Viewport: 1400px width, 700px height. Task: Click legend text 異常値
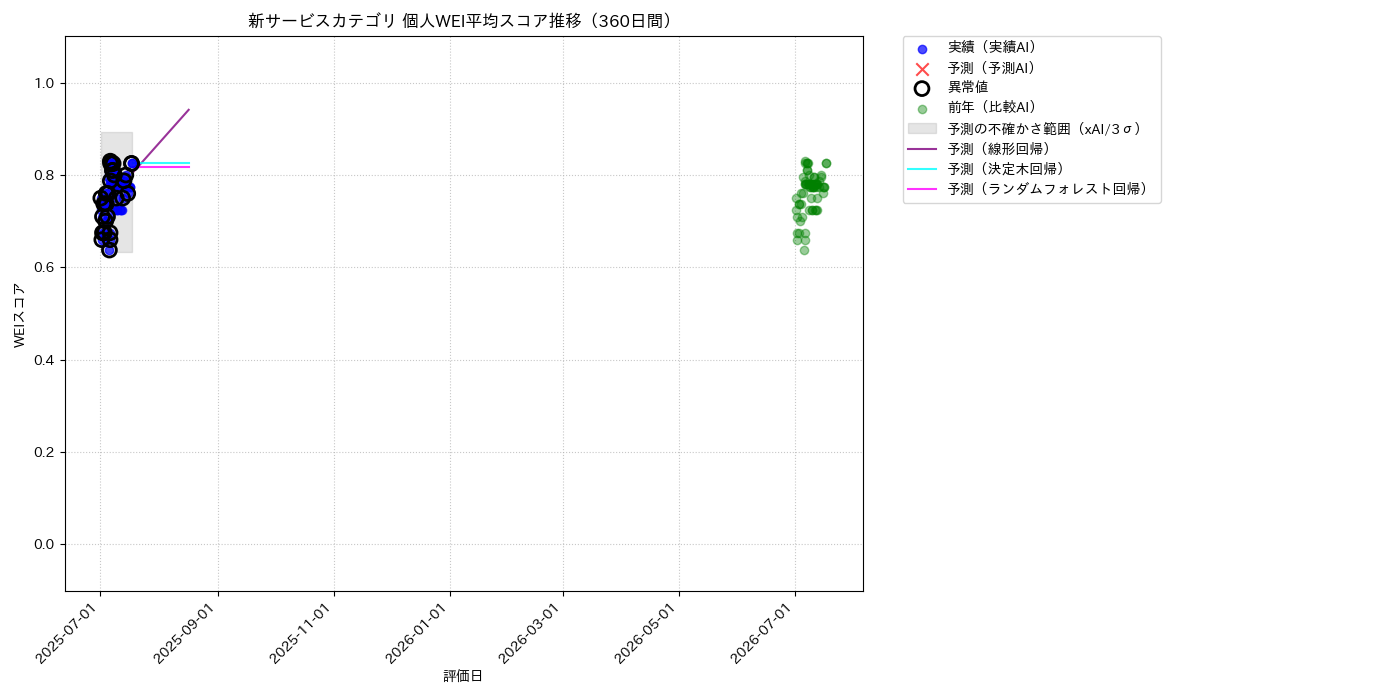click(x=968, y=88)
